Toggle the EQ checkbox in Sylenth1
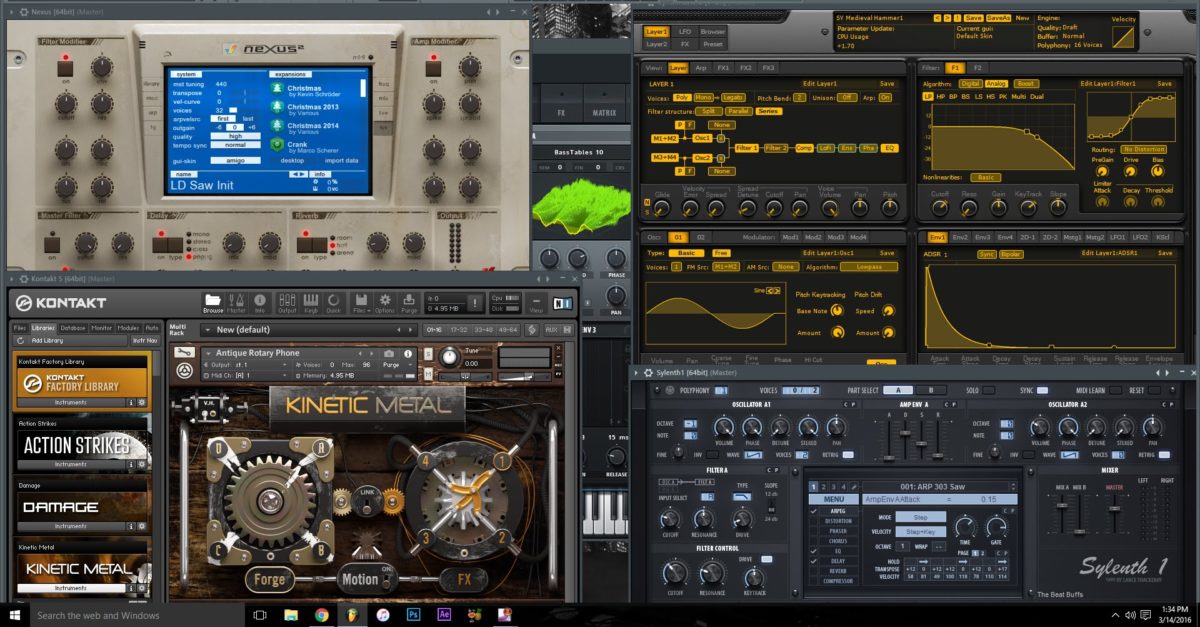Image resolution: width=1200 pixels, height=627 pixels. [x=815, y=551]
